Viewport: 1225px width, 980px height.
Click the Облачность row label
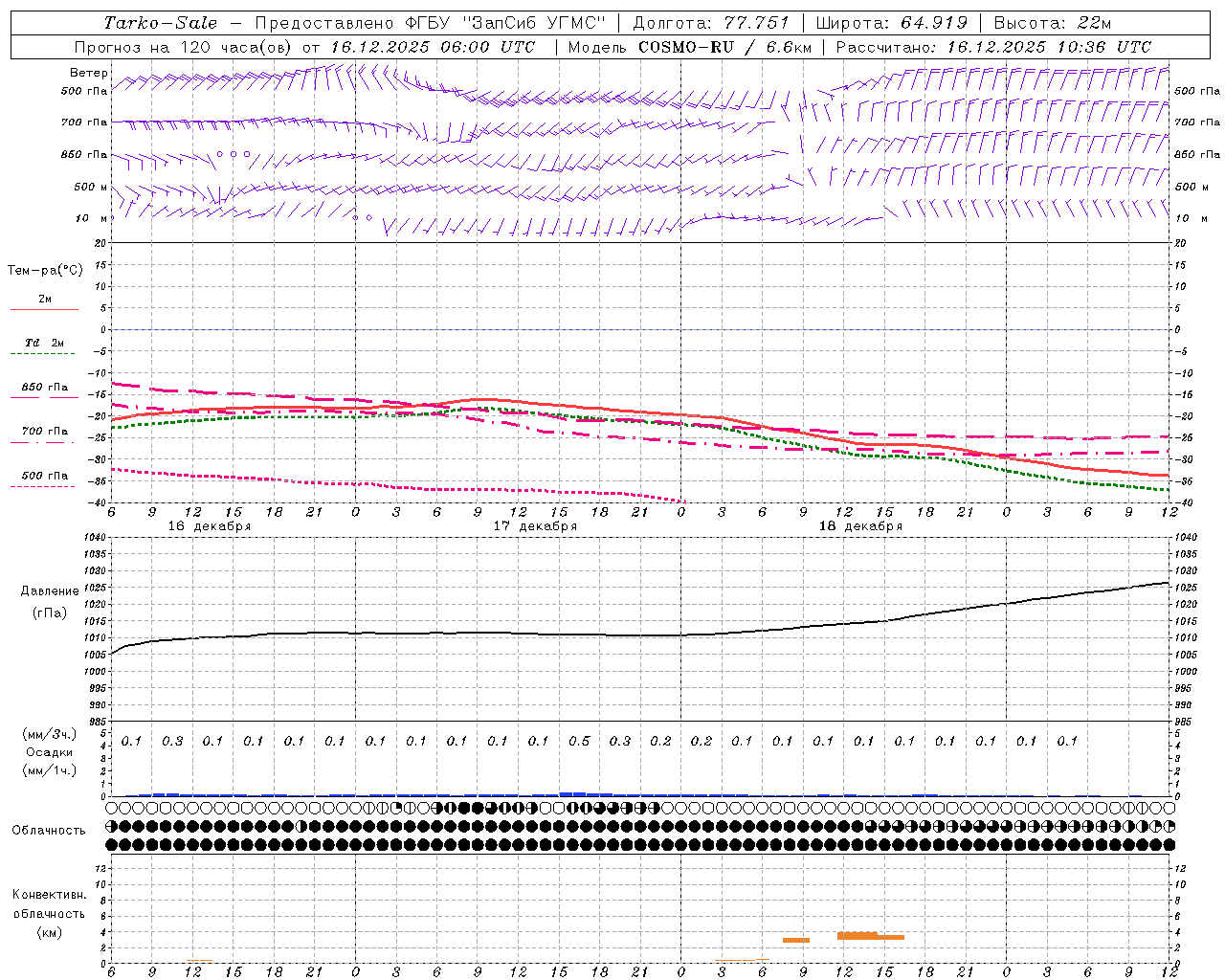[x=49, y=831]
